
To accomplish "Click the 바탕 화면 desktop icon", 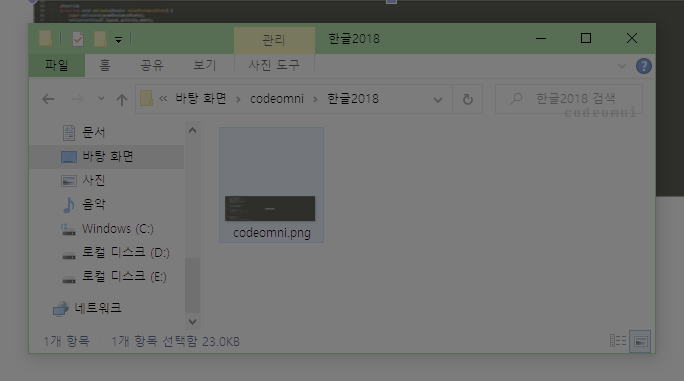I will 69,157.
